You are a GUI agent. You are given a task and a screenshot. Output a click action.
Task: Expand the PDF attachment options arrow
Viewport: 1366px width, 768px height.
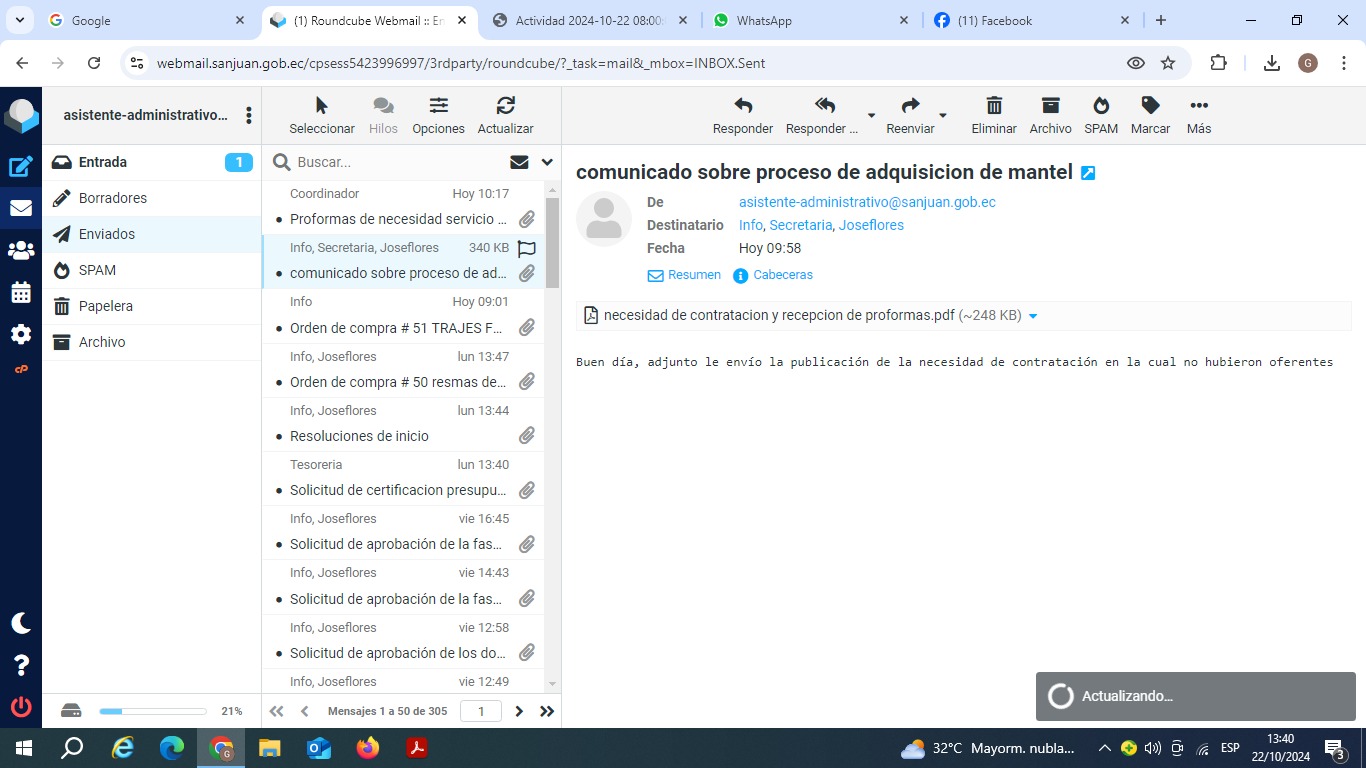pyautogui.click(x=1033, y=316)
